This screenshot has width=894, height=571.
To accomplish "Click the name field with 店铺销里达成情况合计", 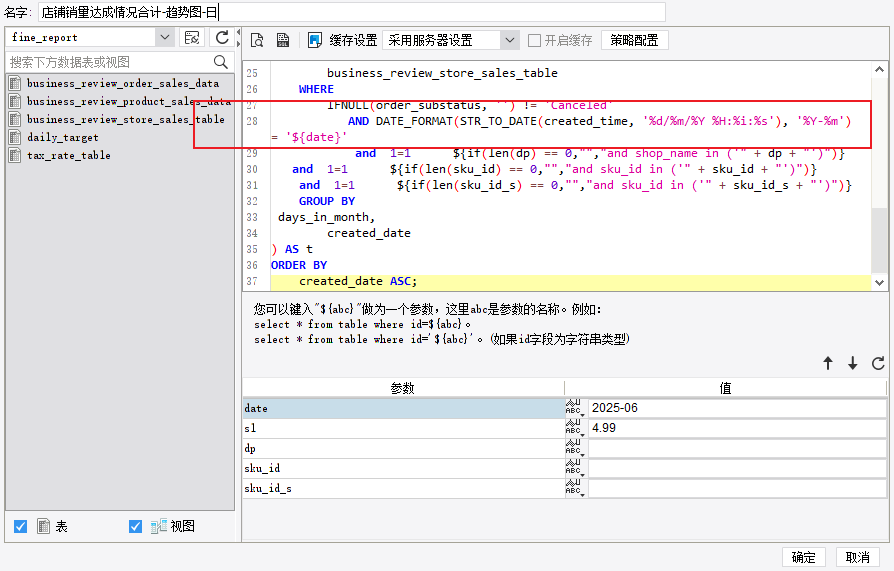I will (352, 12).
